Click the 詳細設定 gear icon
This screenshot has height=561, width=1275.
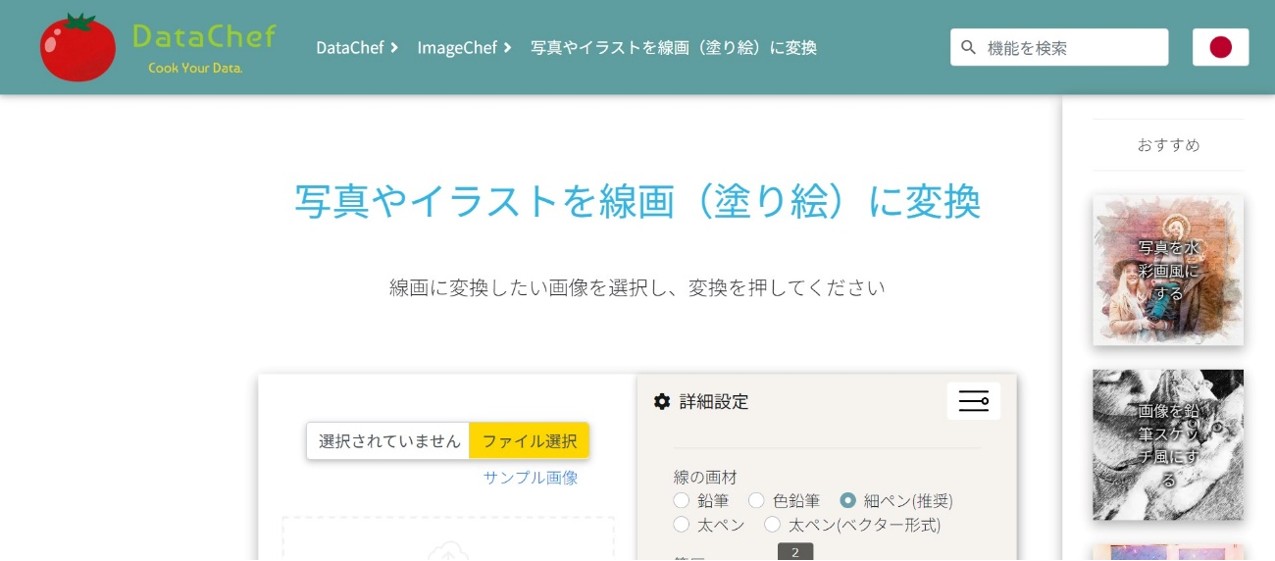click(x=662, y=402)
